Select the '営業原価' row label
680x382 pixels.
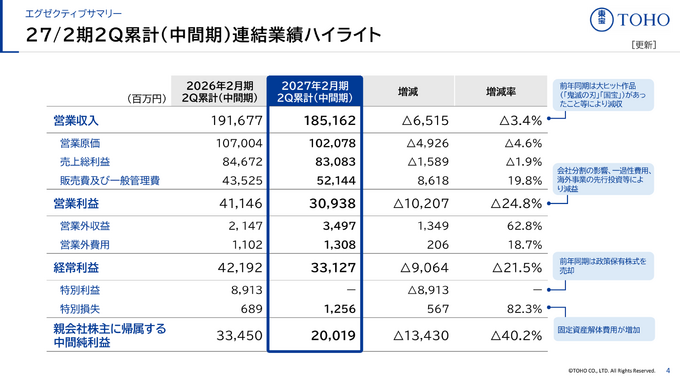(x=80, y=143)
